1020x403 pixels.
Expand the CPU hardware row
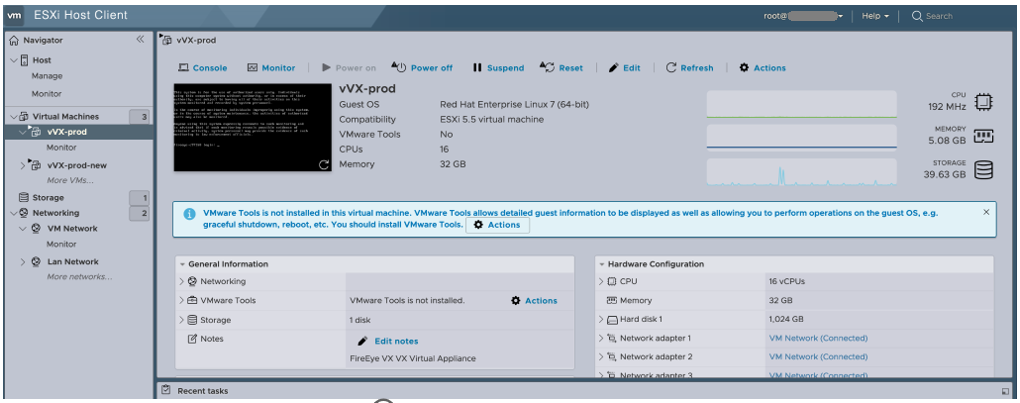coord(601,281)
